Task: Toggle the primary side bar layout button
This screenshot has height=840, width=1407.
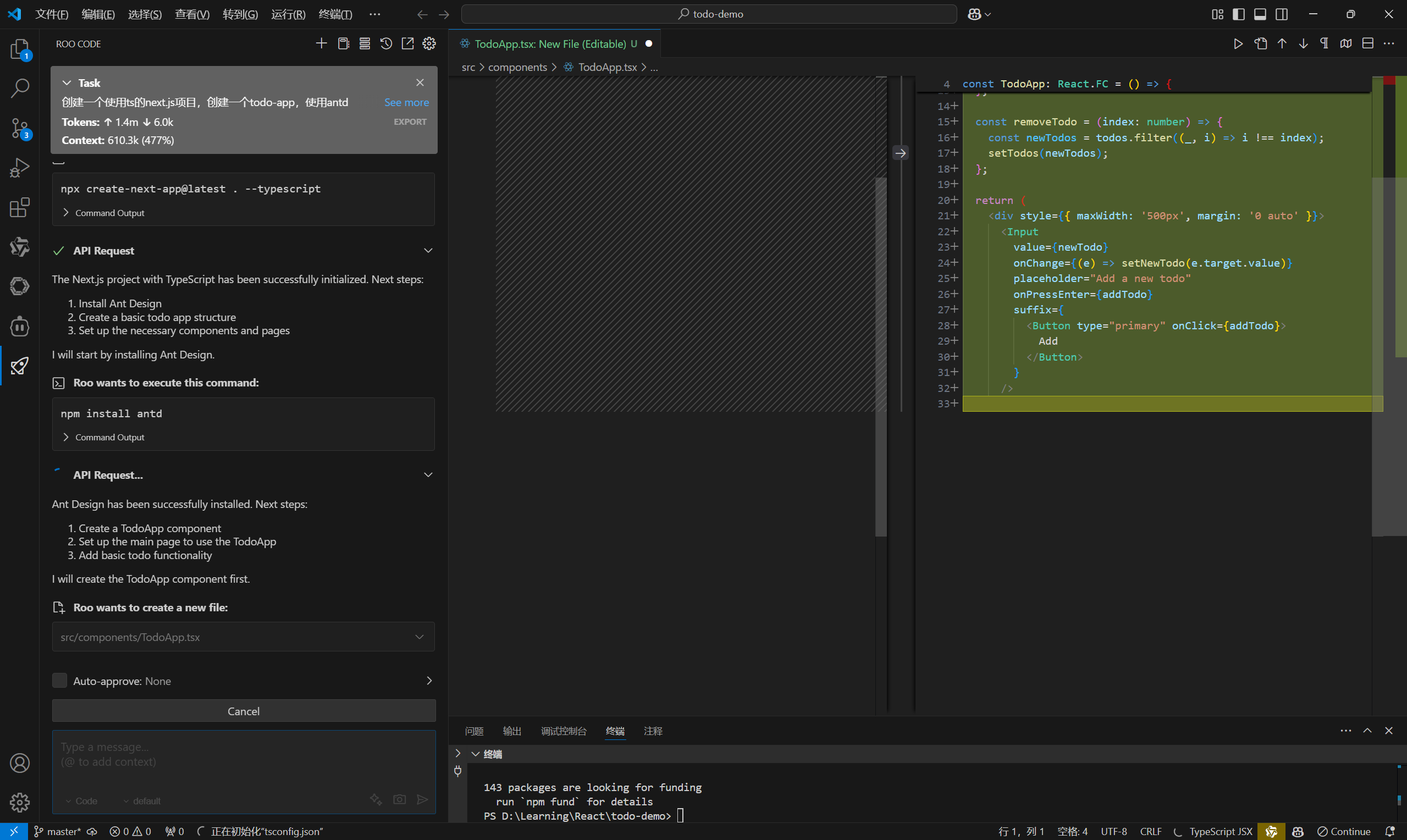Action: tap(1238, 14)
